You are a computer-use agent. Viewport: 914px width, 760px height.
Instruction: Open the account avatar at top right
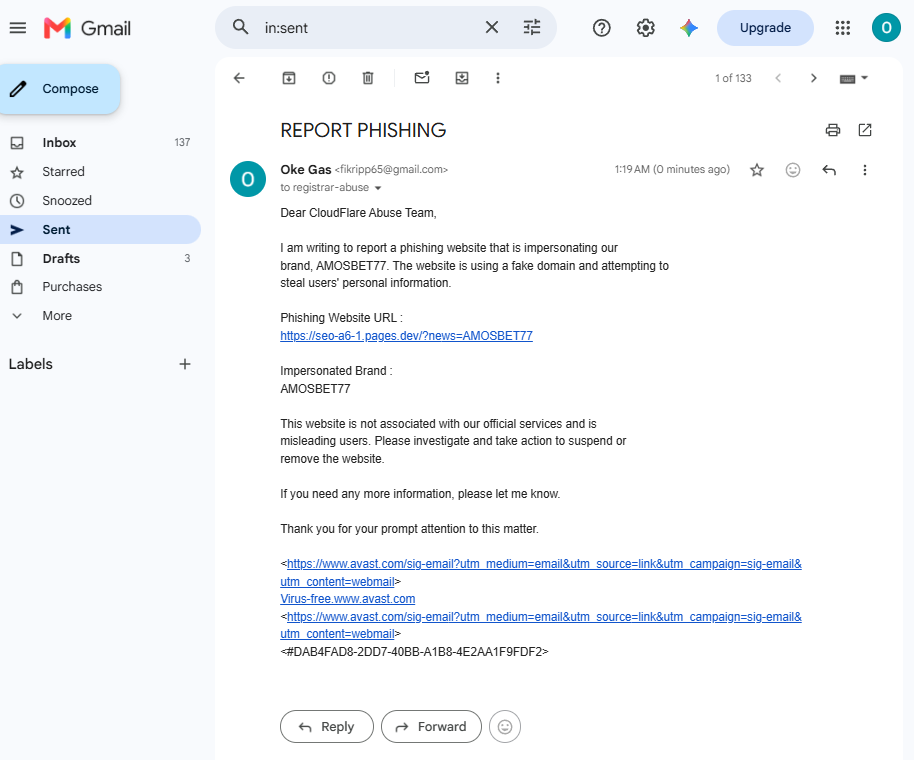[886, 28]
